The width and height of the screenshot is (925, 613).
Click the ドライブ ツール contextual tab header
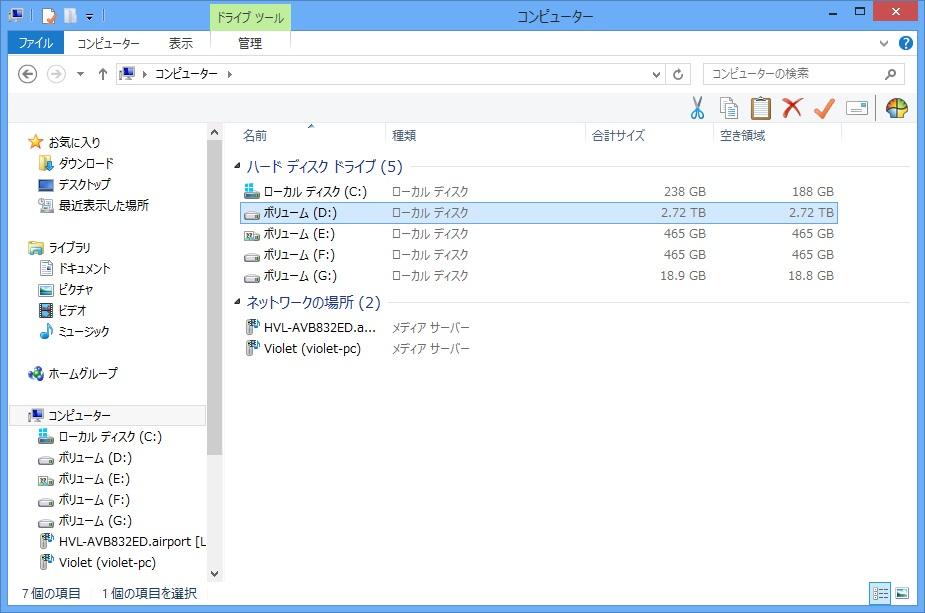point(250,18)
